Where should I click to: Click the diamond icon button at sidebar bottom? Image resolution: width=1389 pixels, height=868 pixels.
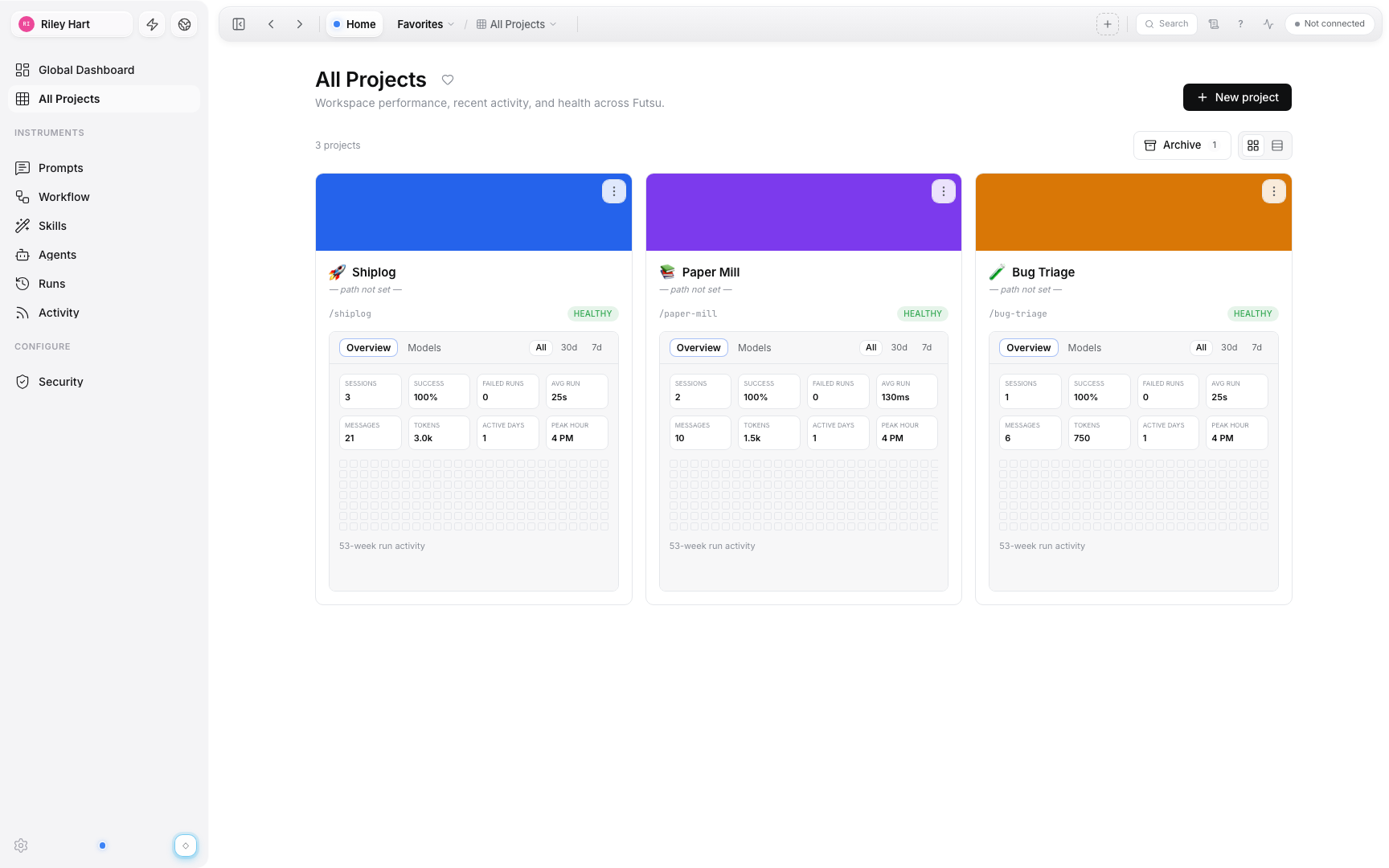[186, 845]
